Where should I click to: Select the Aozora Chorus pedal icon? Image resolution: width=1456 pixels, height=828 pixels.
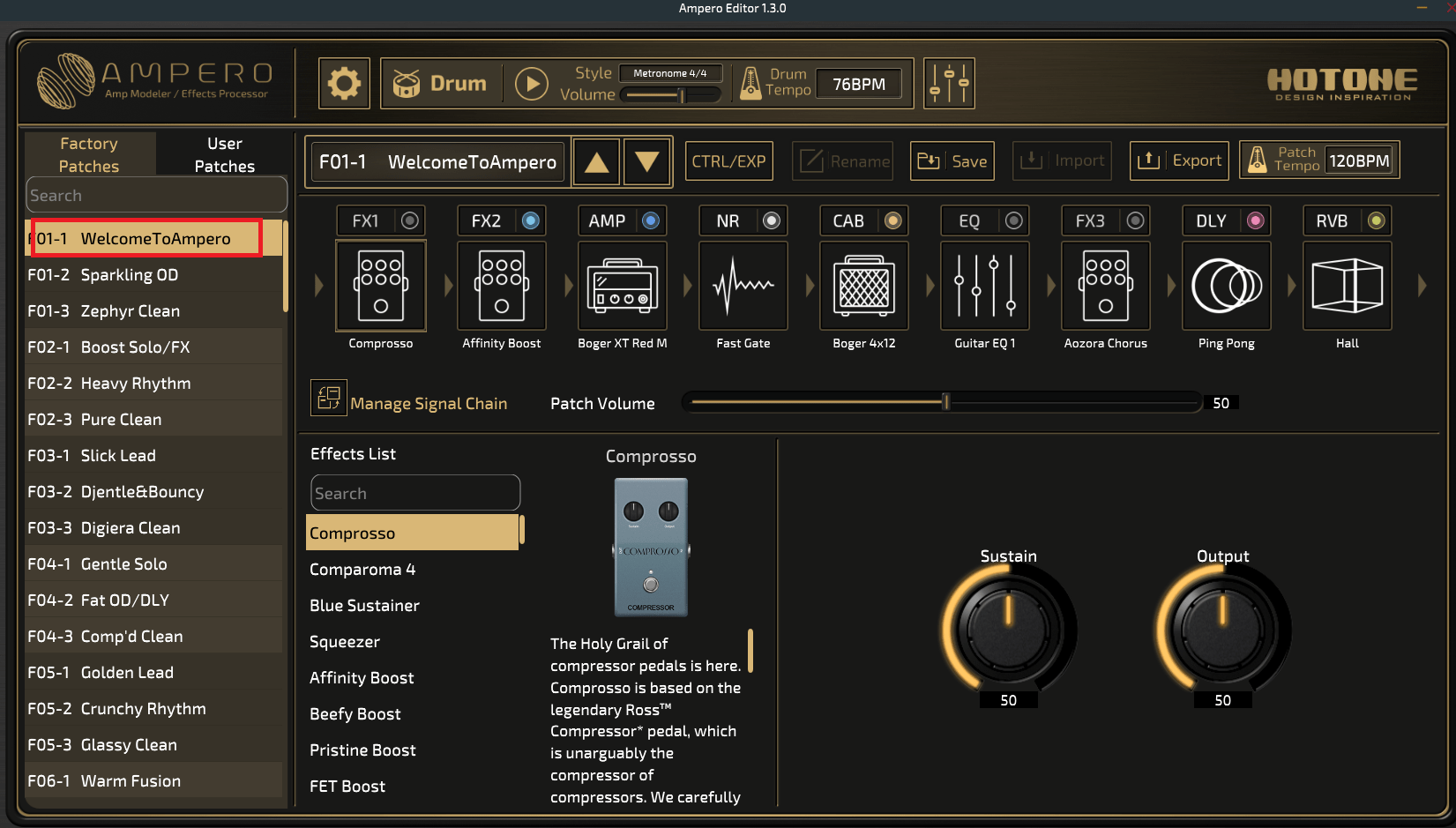1106,286
